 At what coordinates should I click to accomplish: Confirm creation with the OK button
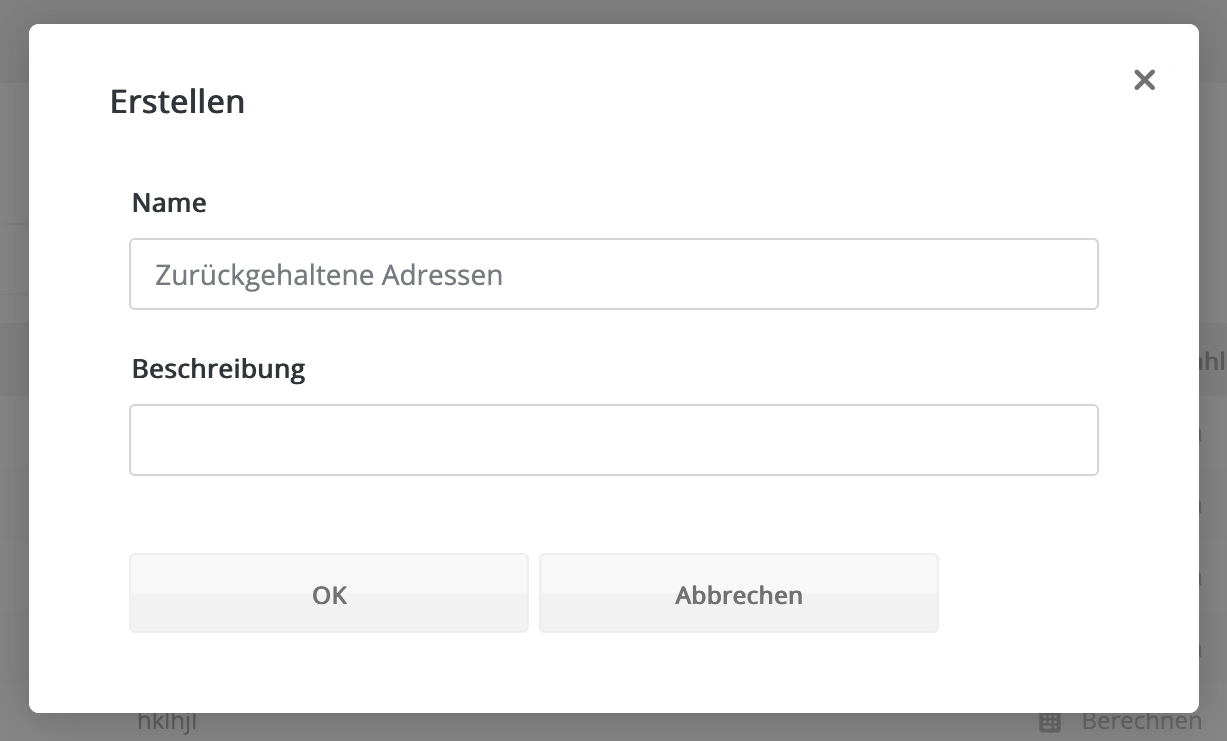point(329,594)
